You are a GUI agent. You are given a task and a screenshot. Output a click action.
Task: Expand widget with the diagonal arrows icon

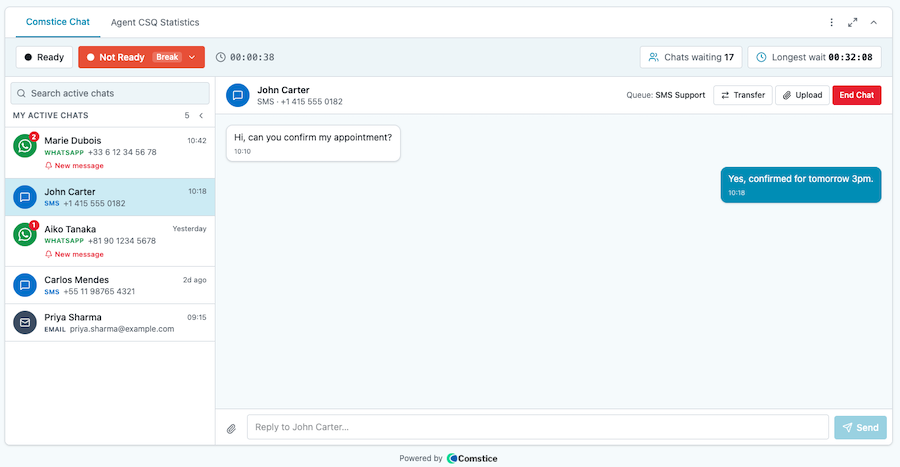852,22
